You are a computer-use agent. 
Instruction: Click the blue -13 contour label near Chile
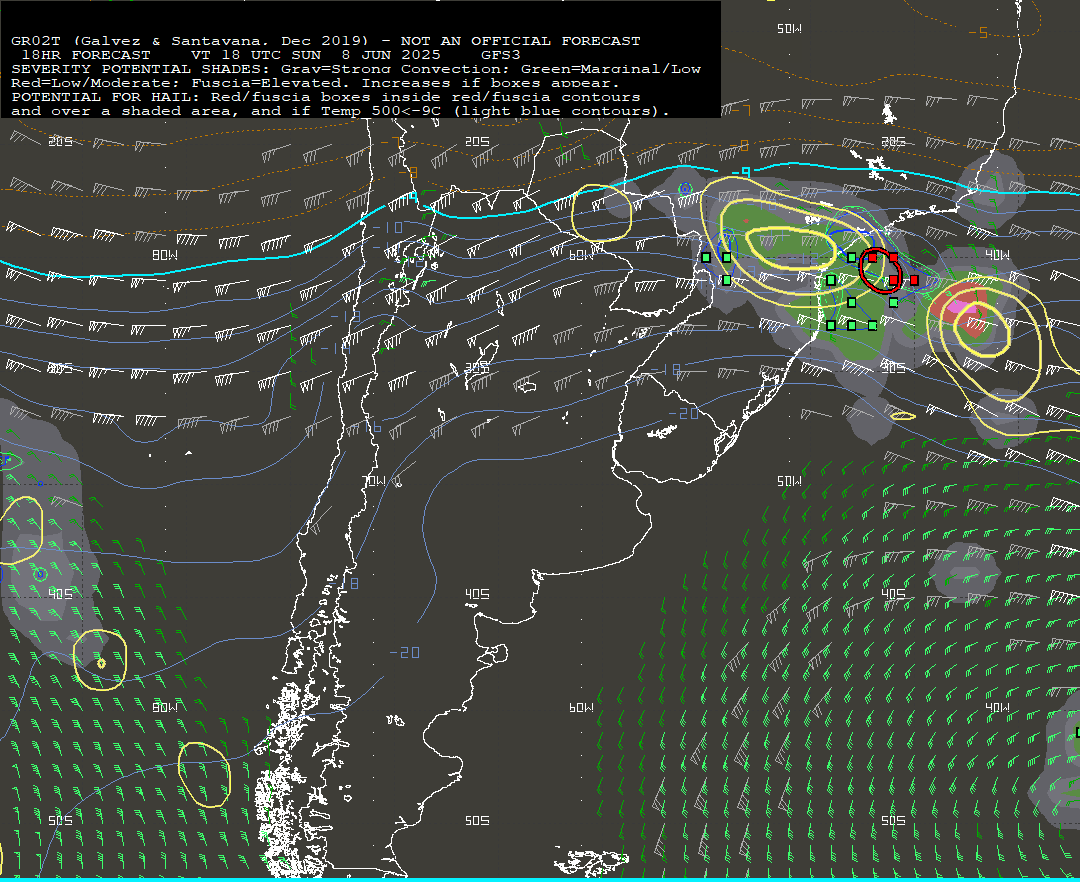pyautogui.click(x=346, y=317)
